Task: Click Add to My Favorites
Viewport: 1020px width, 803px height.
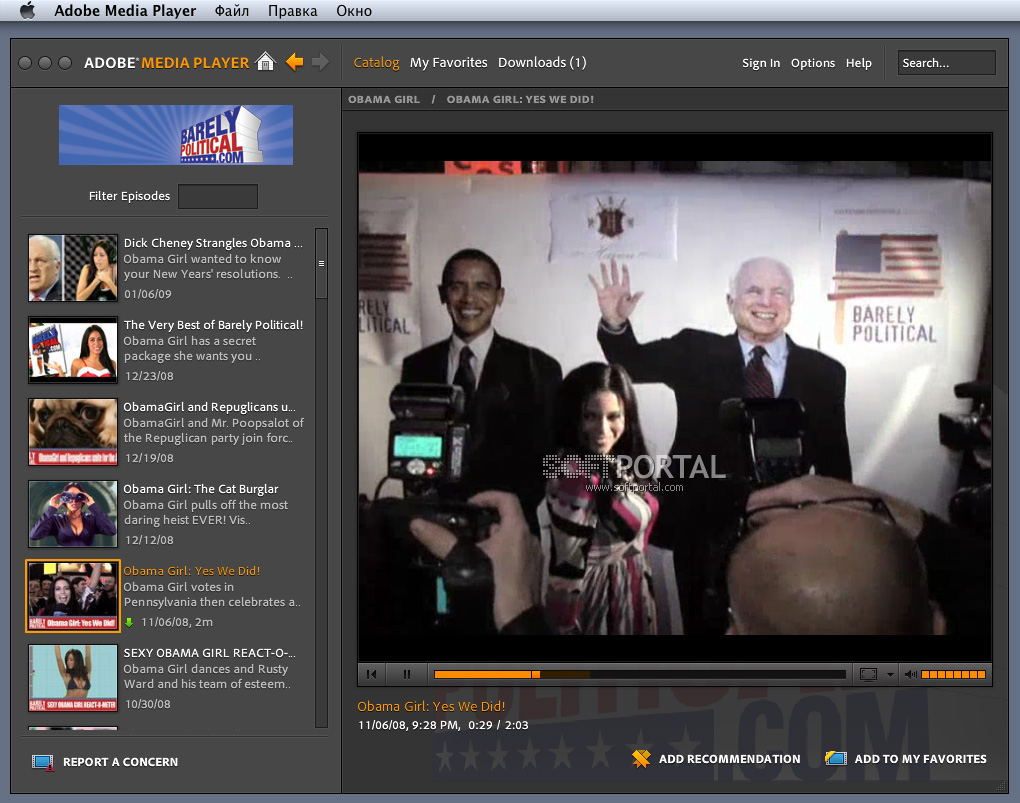Action: point(920,759)
